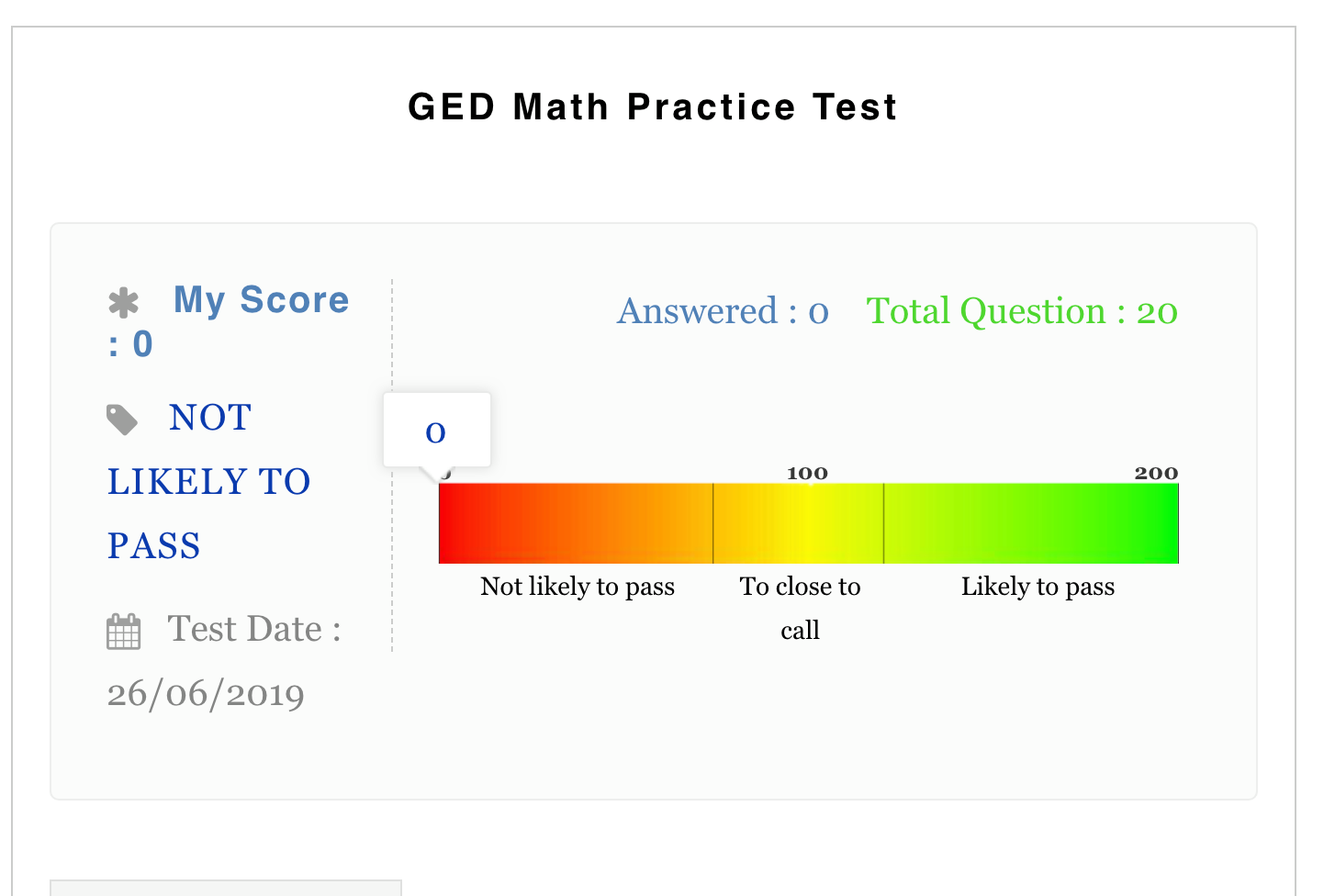The image size is (1335, 896).
Task: Click the tag icon beside NOT LIKELY TO PASS
Action: [x=122, y=420]
